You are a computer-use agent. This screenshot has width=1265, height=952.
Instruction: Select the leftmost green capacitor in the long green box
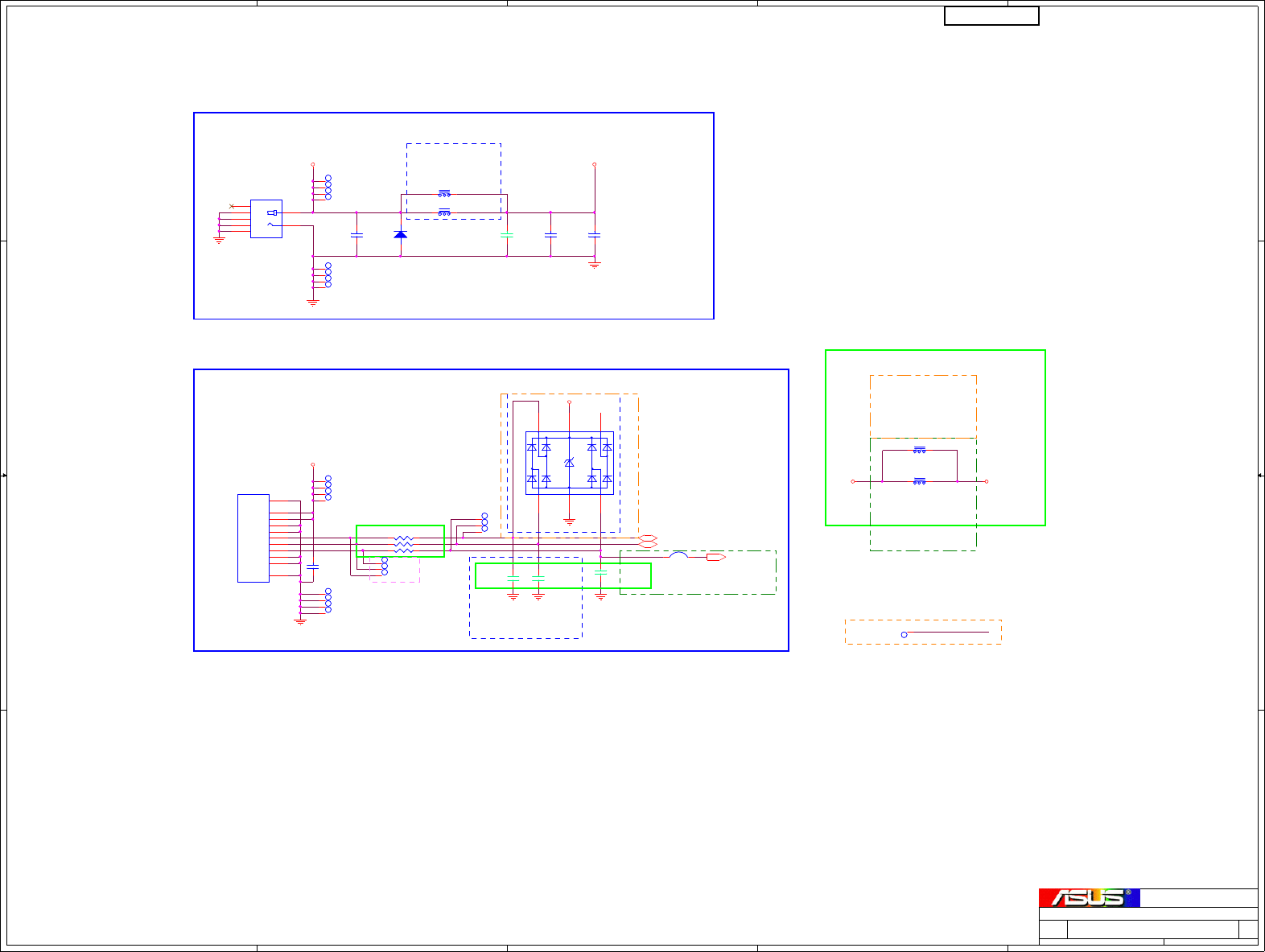[513, 579]
